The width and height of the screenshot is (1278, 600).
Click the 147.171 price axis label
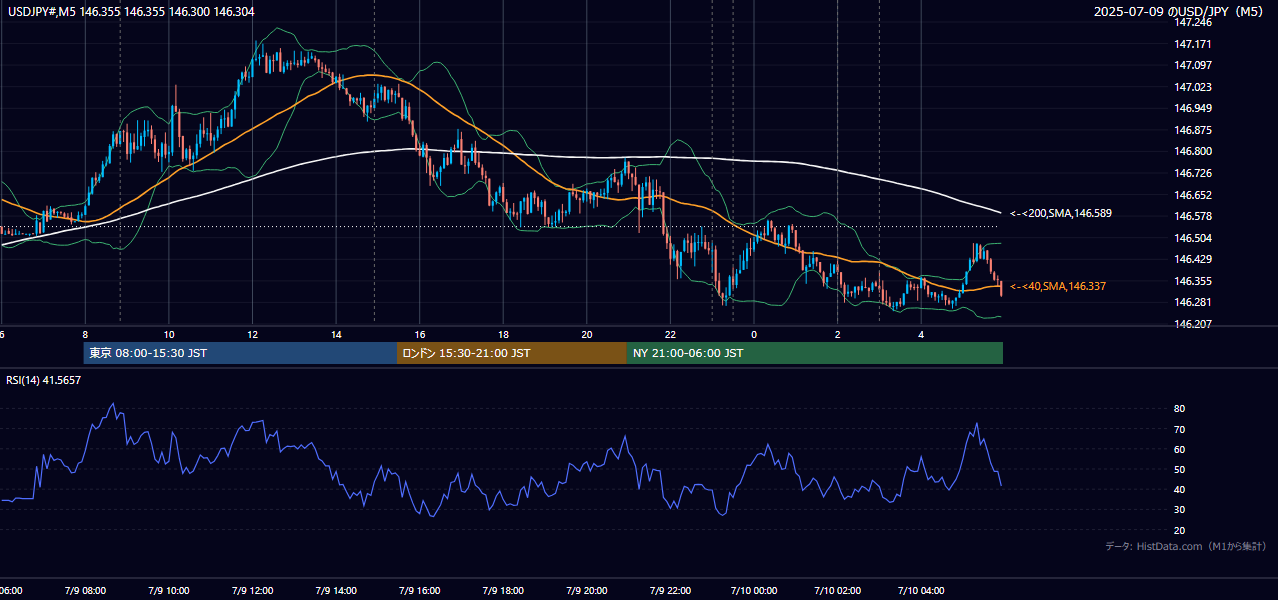click(x=1193, y=44)
